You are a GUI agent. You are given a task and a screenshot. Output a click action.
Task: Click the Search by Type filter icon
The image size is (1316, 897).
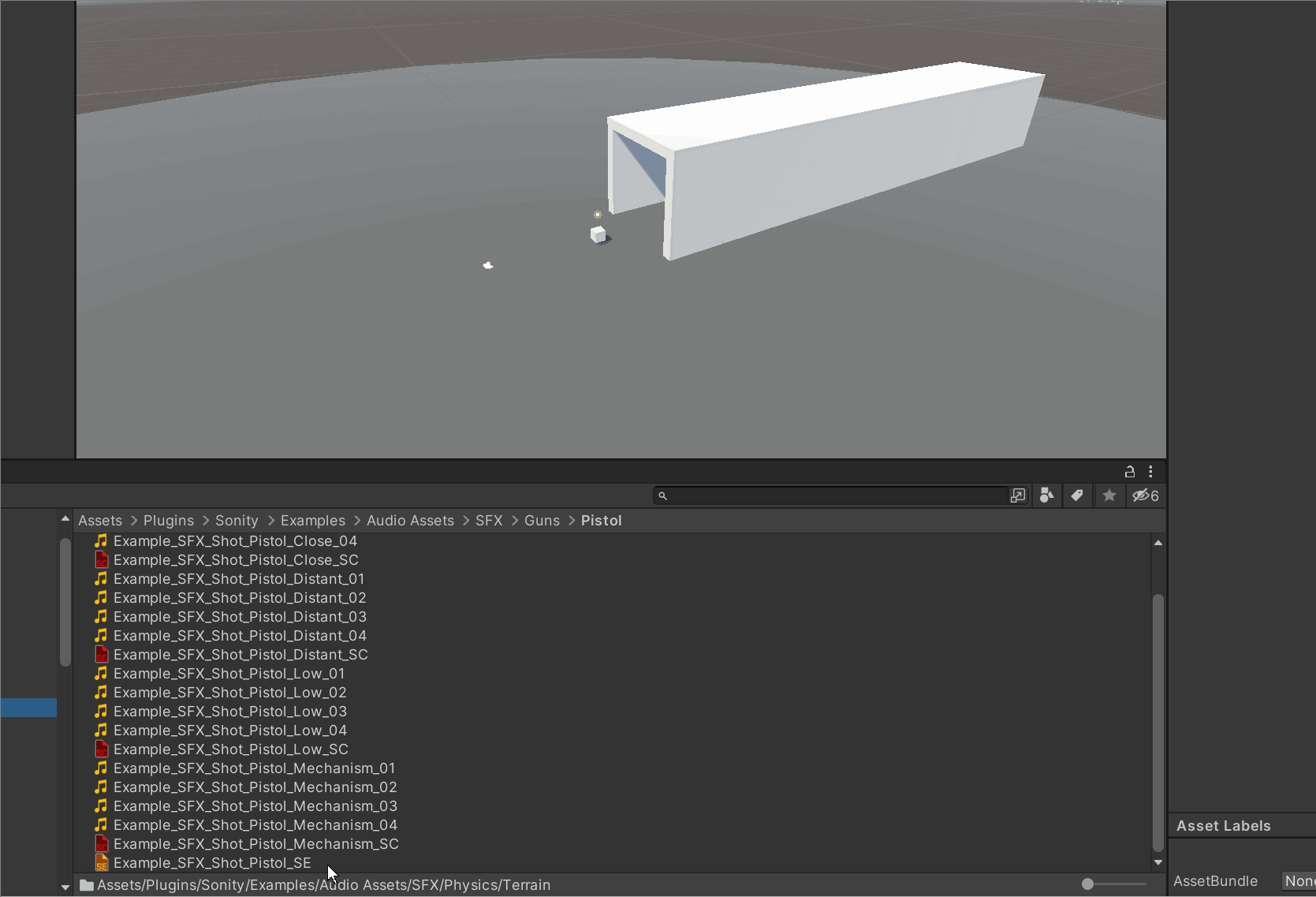pos(1046,495)
